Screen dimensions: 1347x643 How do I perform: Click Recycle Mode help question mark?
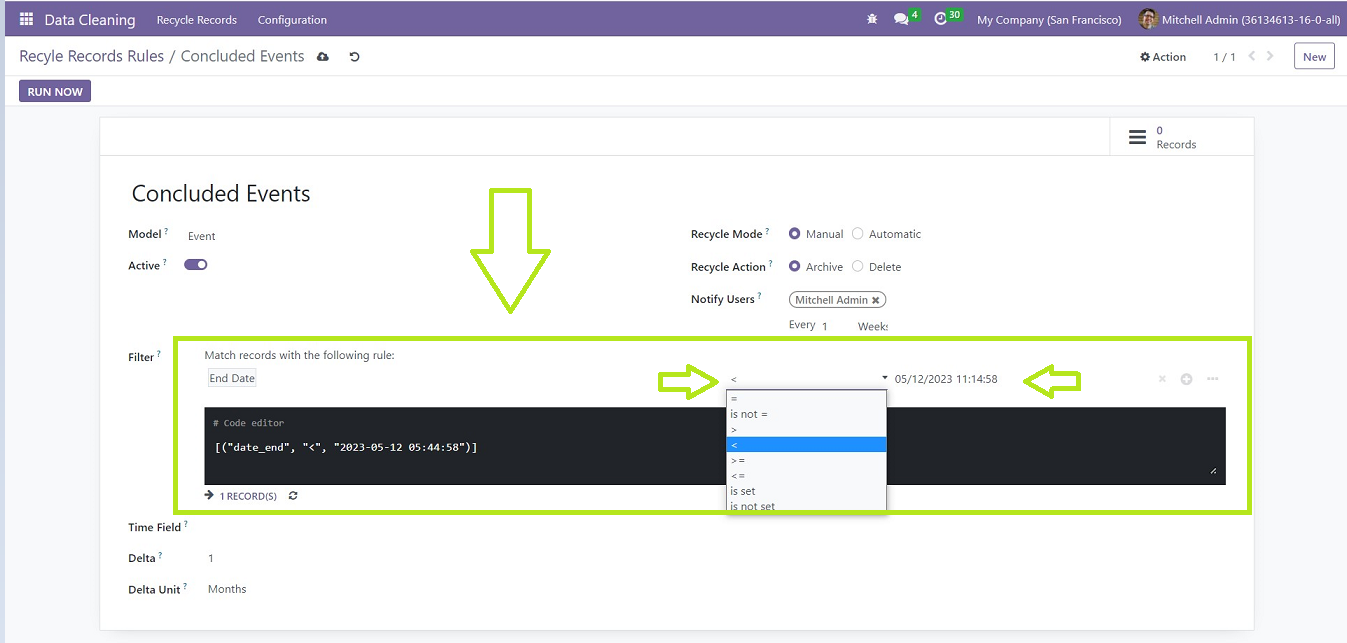click(767, 231)
